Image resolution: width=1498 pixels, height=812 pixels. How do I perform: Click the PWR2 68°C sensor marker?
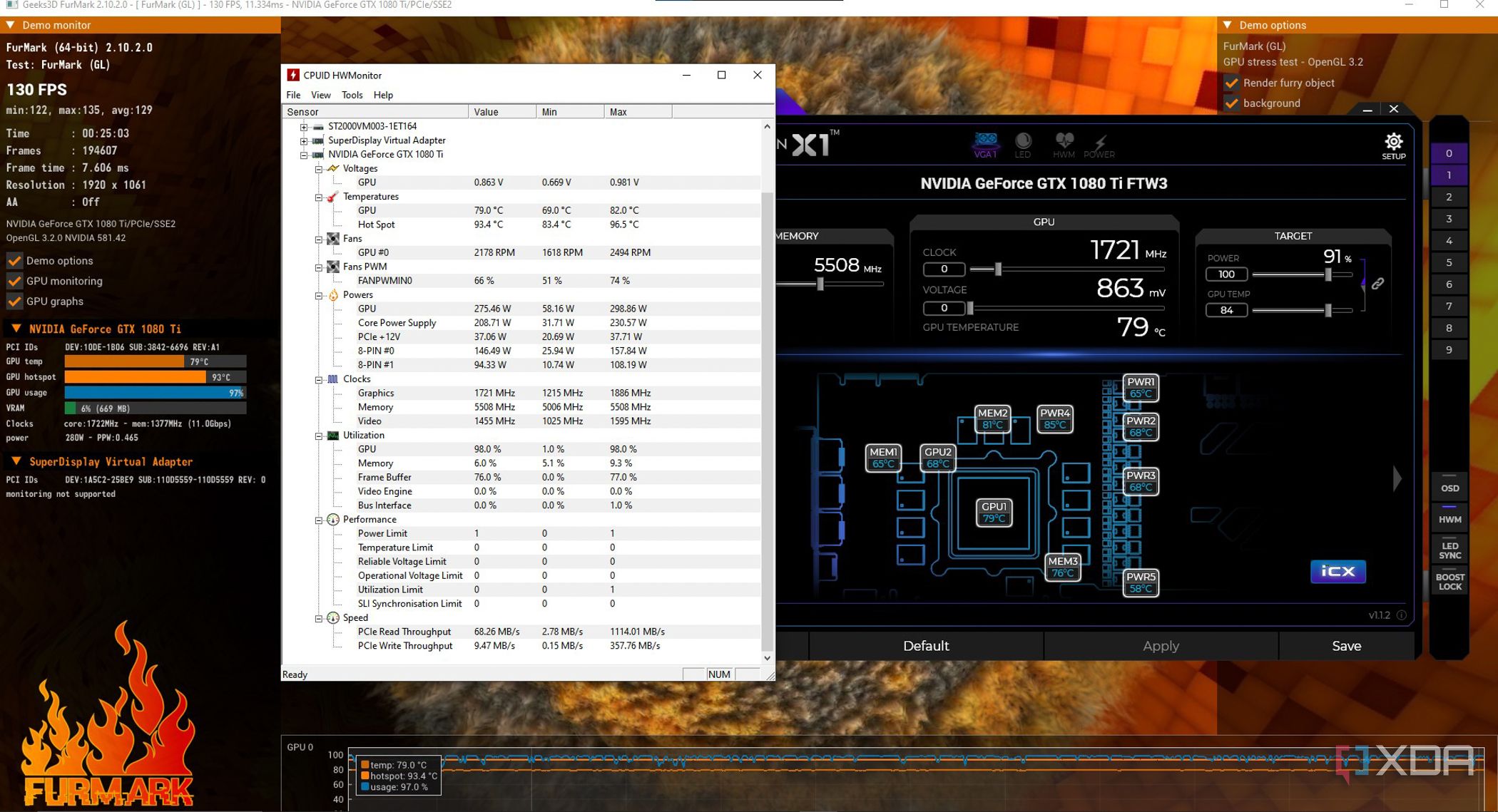point(1141,426)
